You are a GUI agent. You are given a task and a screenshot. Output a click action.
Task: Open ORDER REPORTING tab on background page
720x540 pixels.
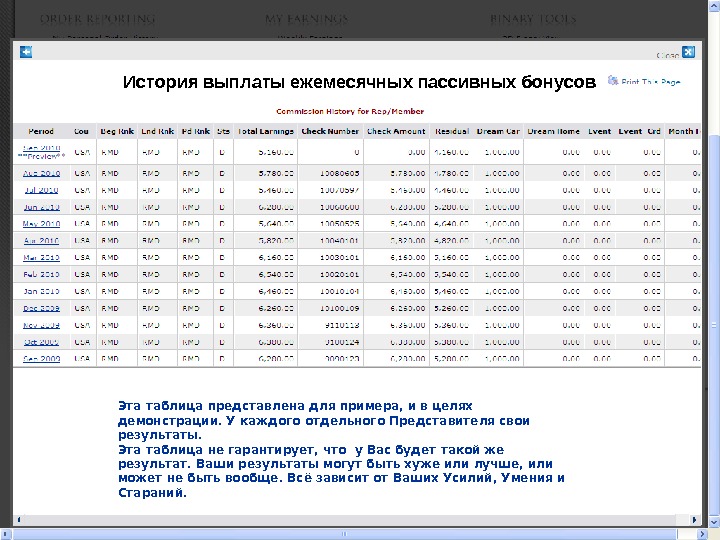point(98,19)
